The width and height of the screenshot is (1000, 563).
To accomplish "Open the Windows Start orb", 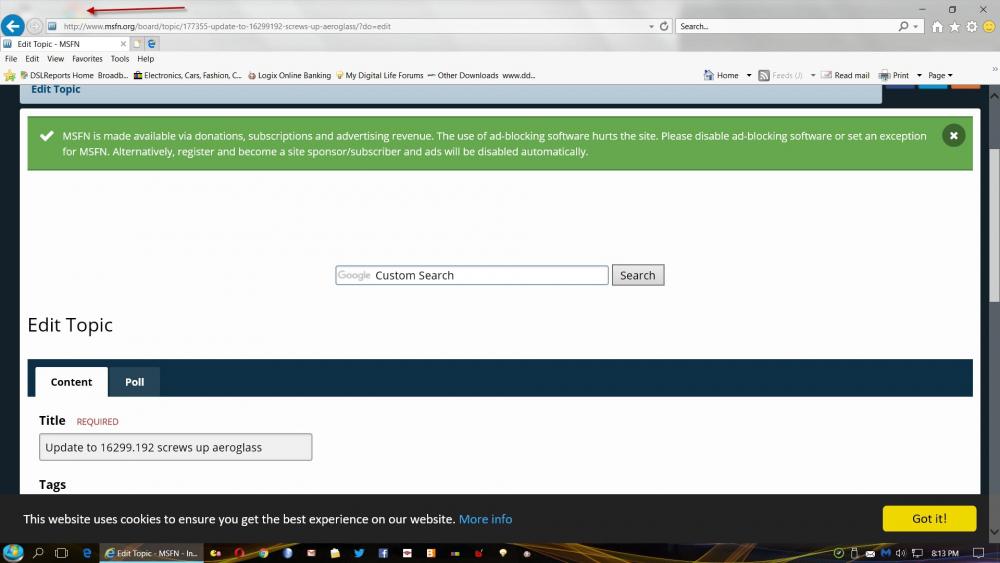I will [x=13, y=553].
